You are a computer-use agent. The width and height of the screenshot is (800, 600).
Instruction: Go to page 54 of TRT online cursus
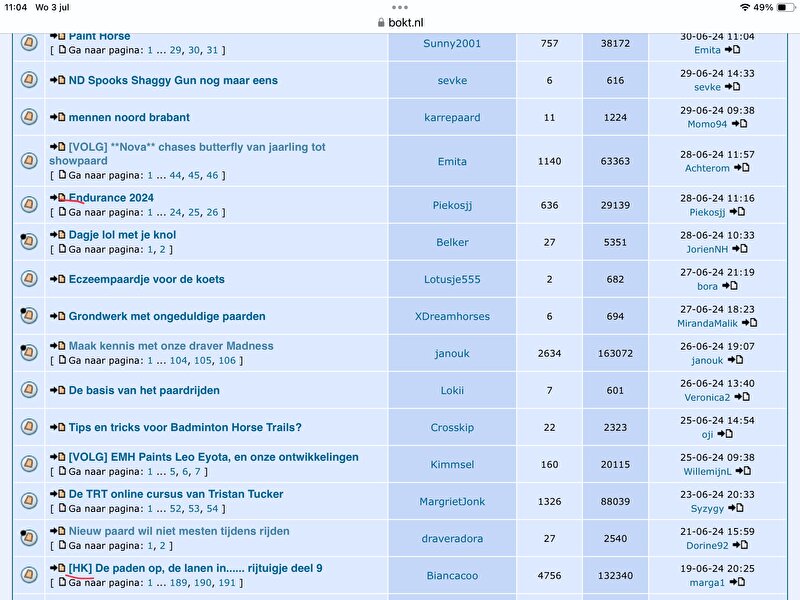(x=212, y=508)
